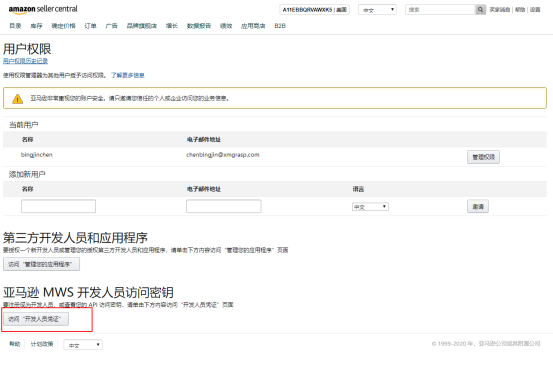Open 设置 link in header

coord(535,10)
